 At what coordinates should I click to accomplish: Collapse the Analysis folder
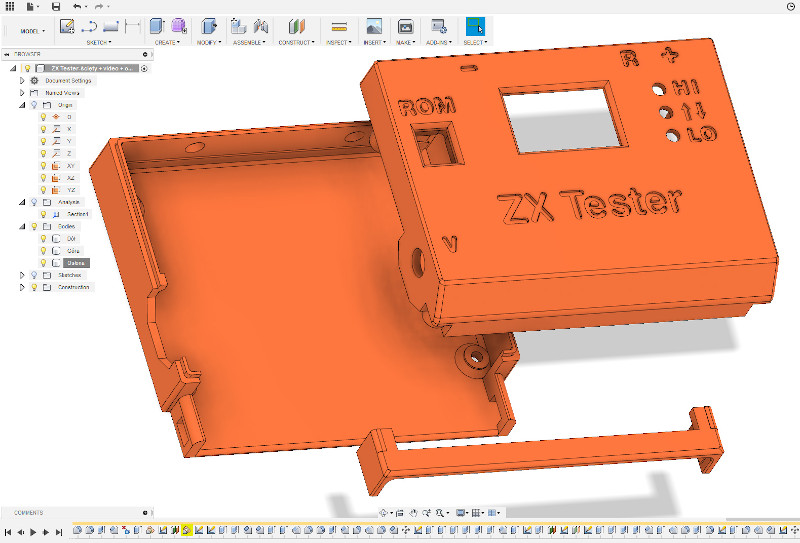click(22, 202)
